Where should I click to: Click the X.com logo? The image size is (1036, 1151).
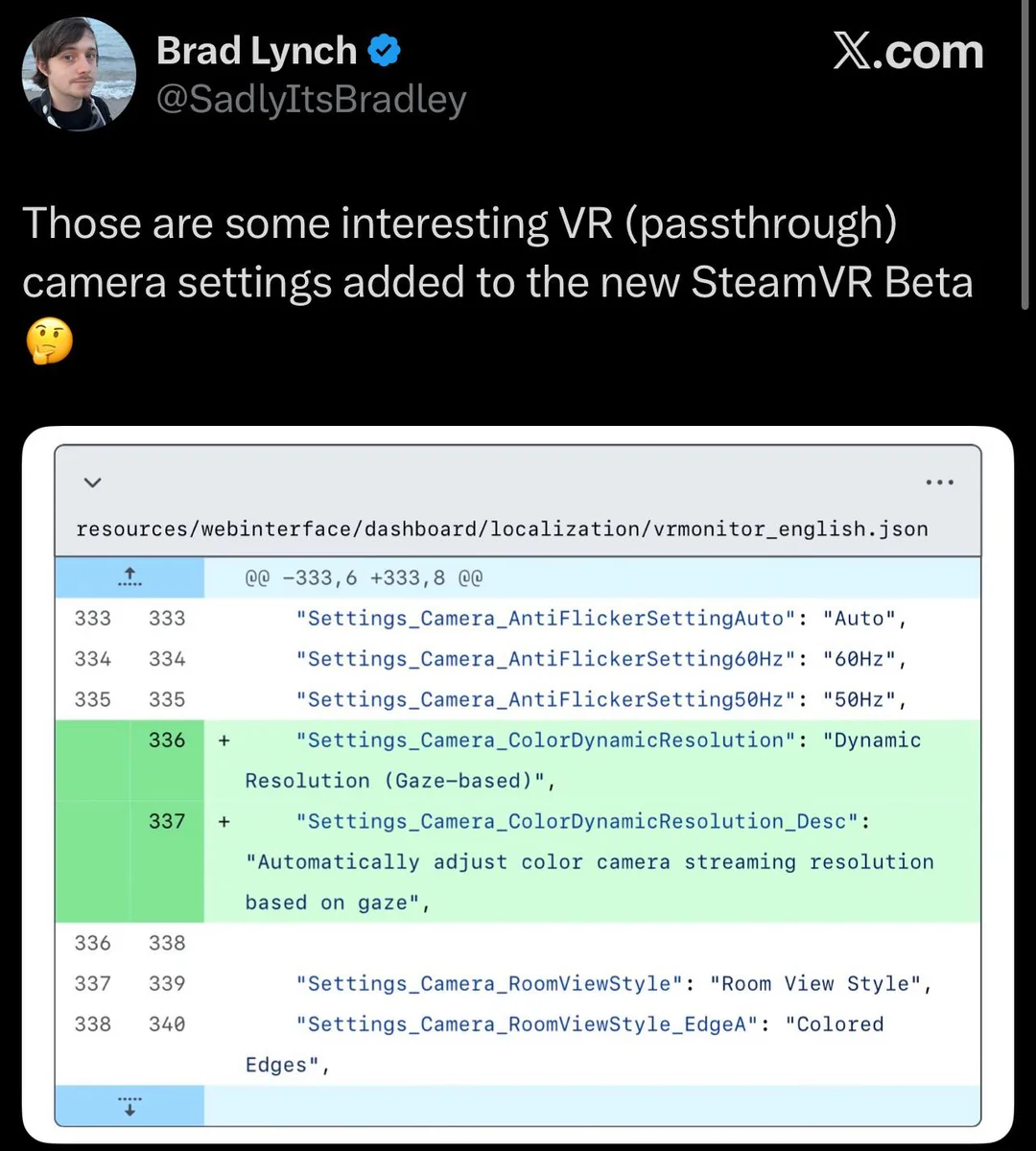pyautogui.click(x=907, y=51)
